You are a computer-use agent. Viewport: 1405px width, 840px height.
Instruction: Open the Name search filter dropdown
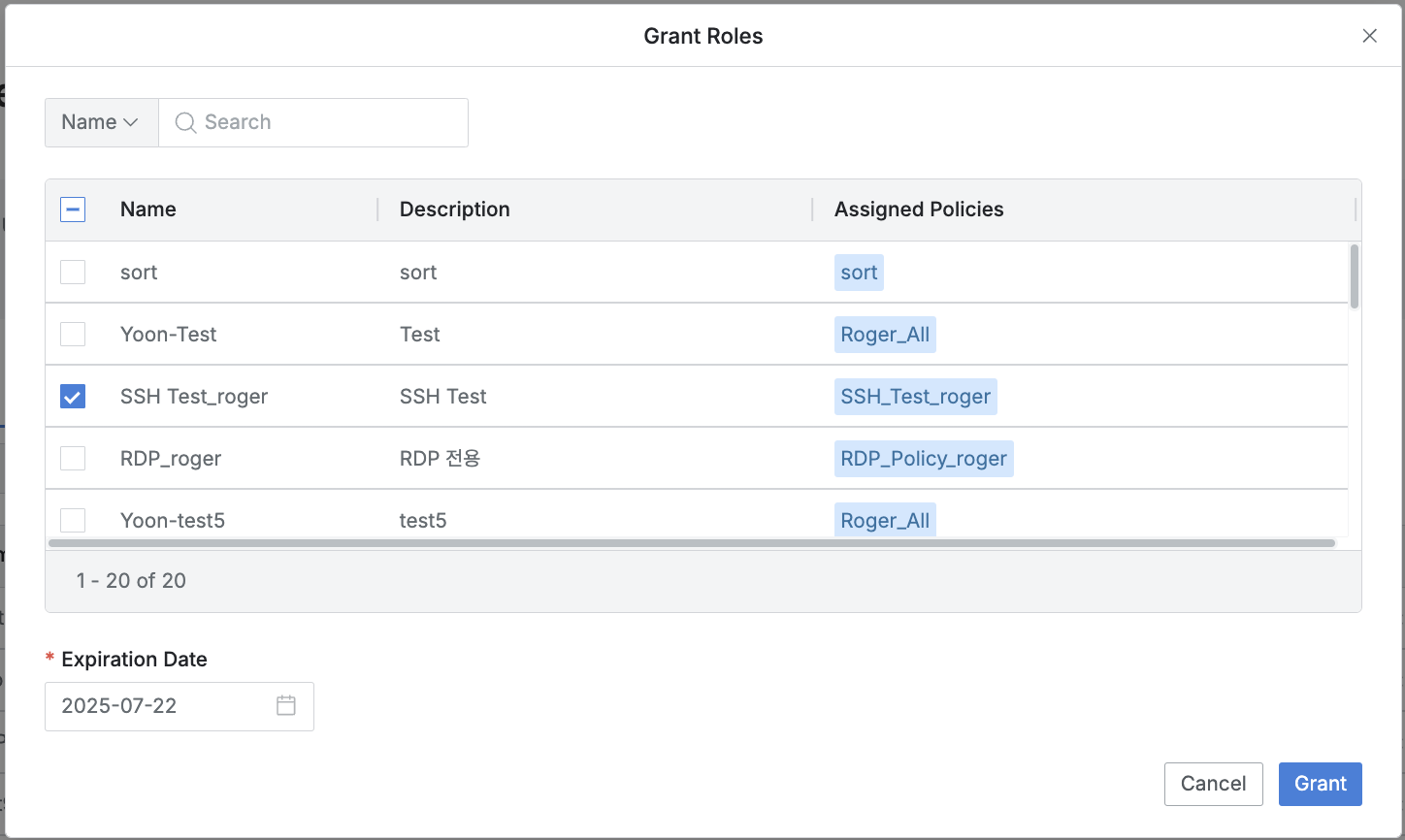[x=101, y=122]
